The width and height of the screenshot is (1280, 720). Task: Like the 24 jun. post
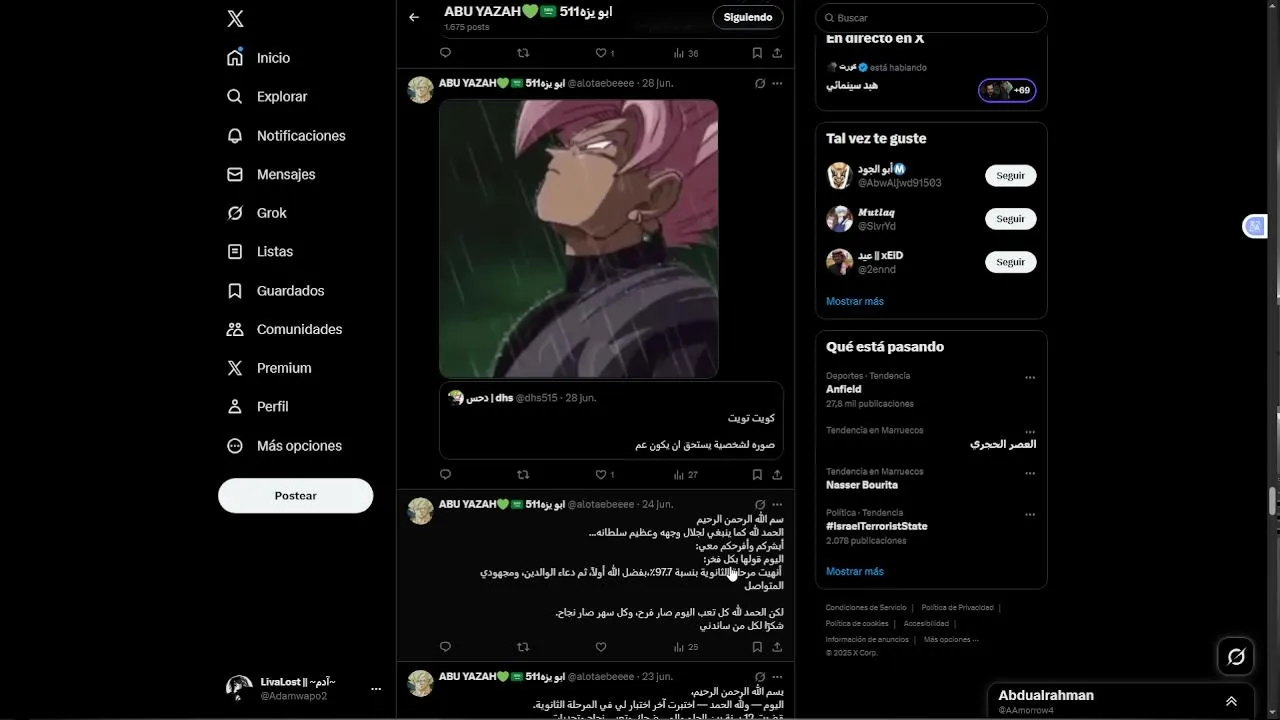click(x=601, y=647)
